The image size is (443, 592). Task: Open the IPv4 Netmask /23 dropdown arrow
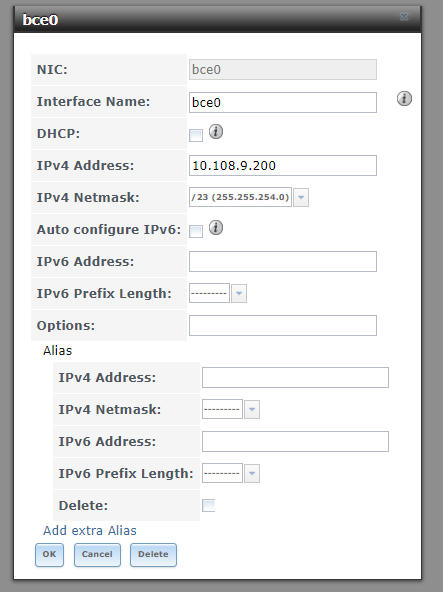coord(301,197)
